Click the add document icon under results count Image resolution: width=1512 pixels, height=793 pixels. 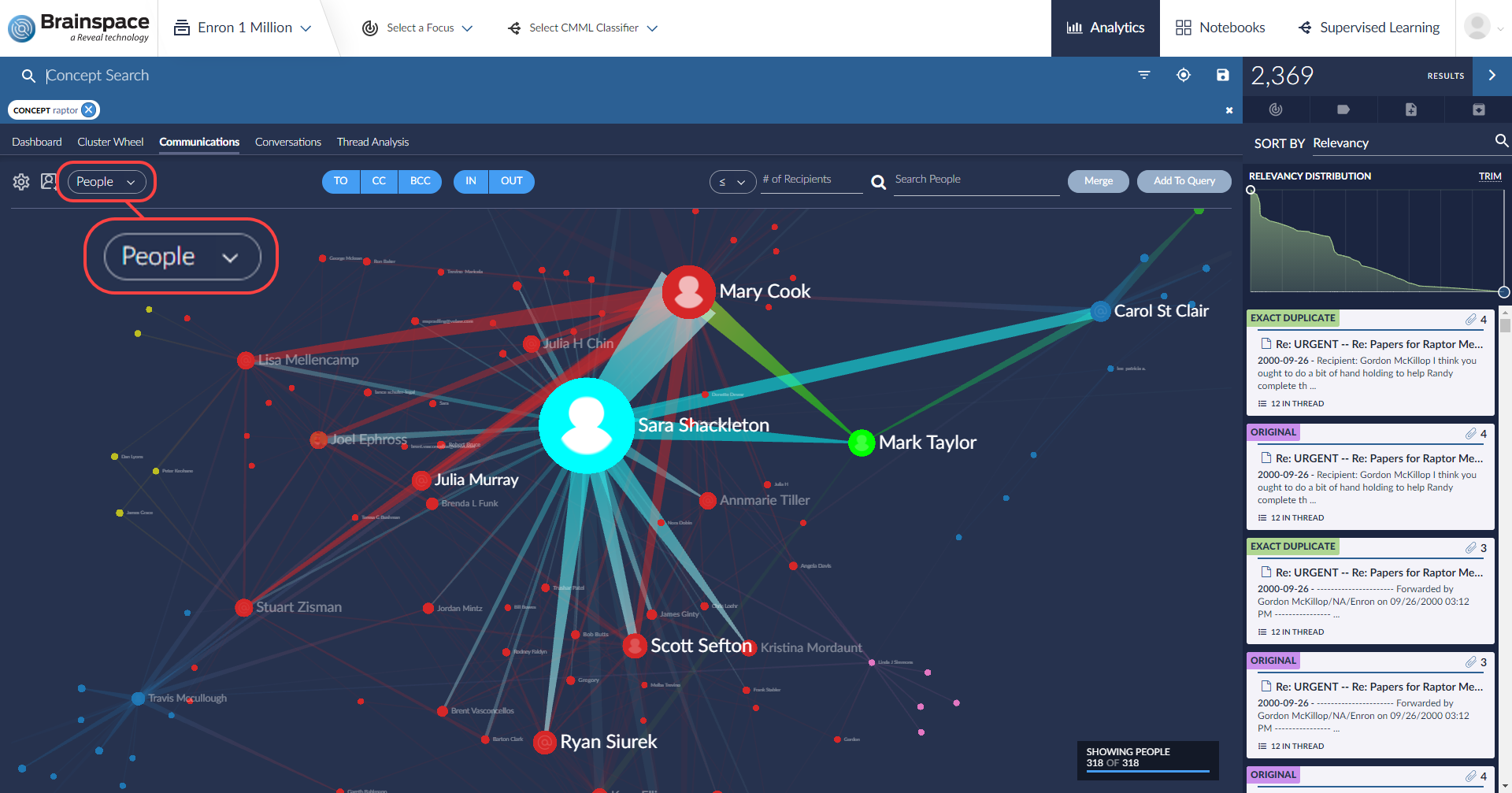[1411, 109]
